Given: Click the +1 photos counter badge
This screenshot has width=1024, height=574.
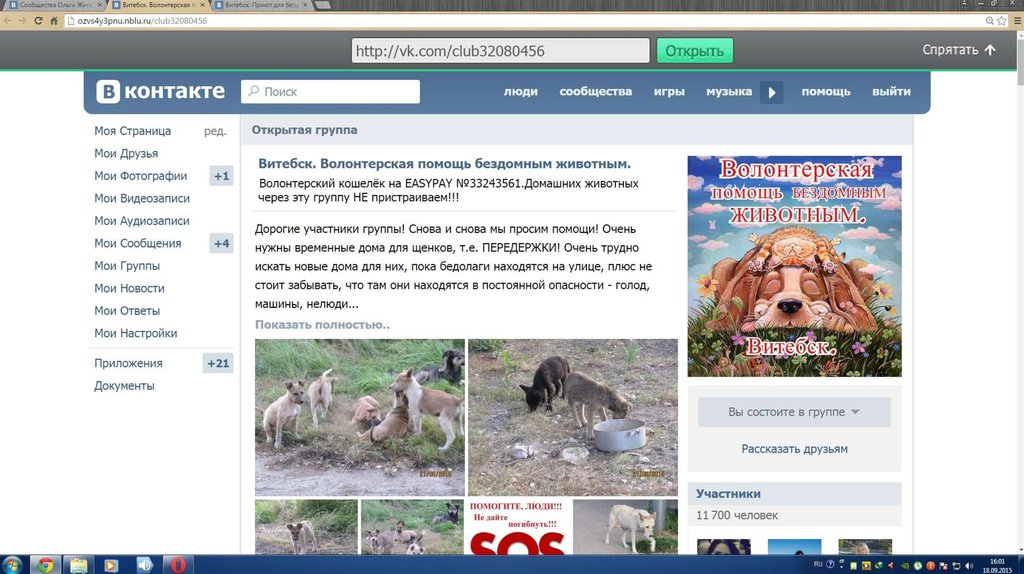Looking at the screenshot, I should (x=221, y=176).
